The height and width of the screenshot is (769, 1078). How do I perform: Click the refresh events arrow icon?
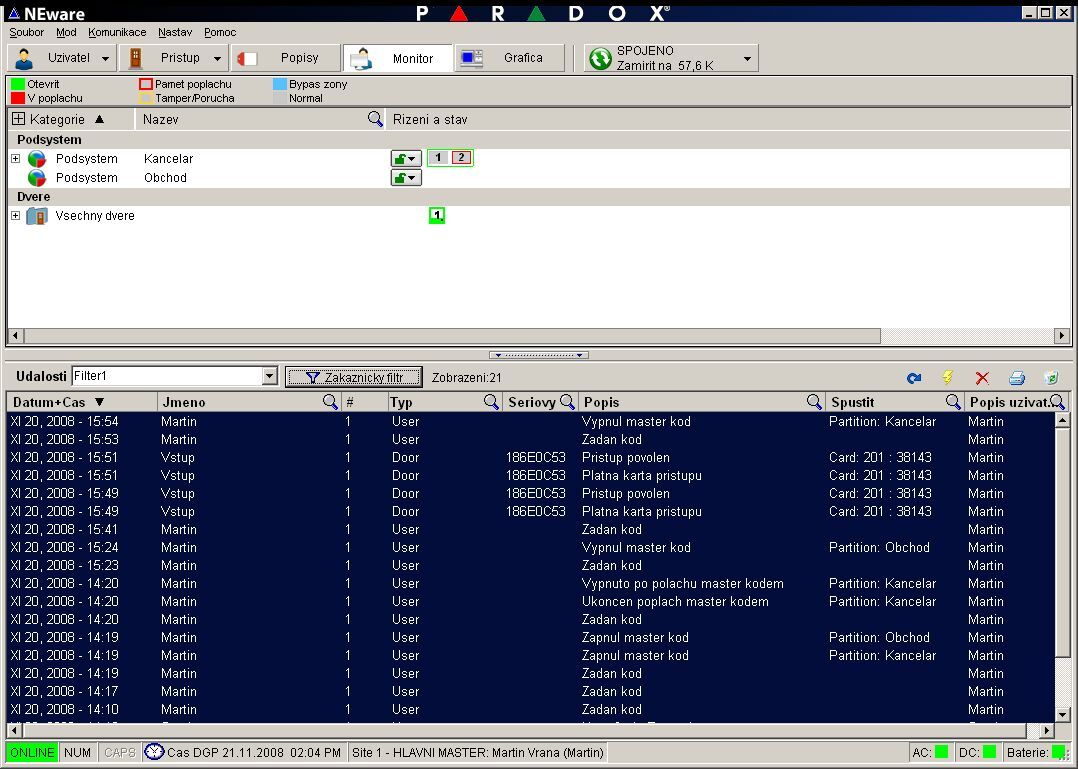(913, 378)
